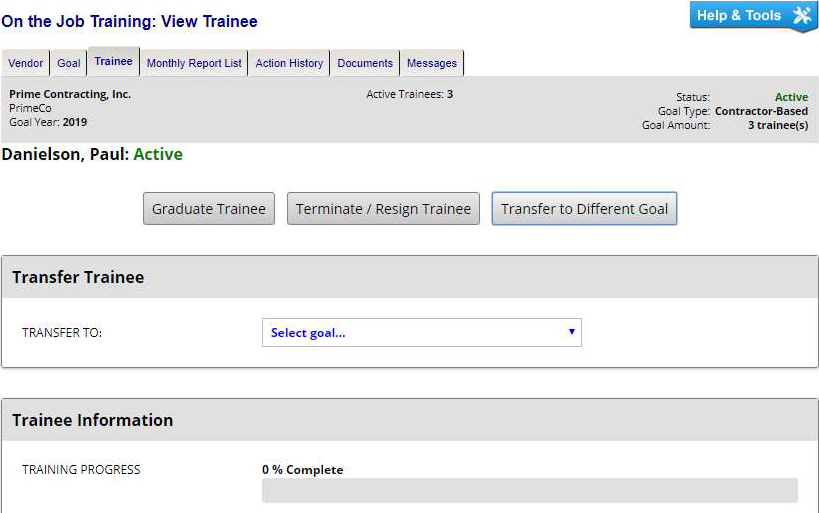Click the Terminate / Resign Trainee button

(384, 209)
